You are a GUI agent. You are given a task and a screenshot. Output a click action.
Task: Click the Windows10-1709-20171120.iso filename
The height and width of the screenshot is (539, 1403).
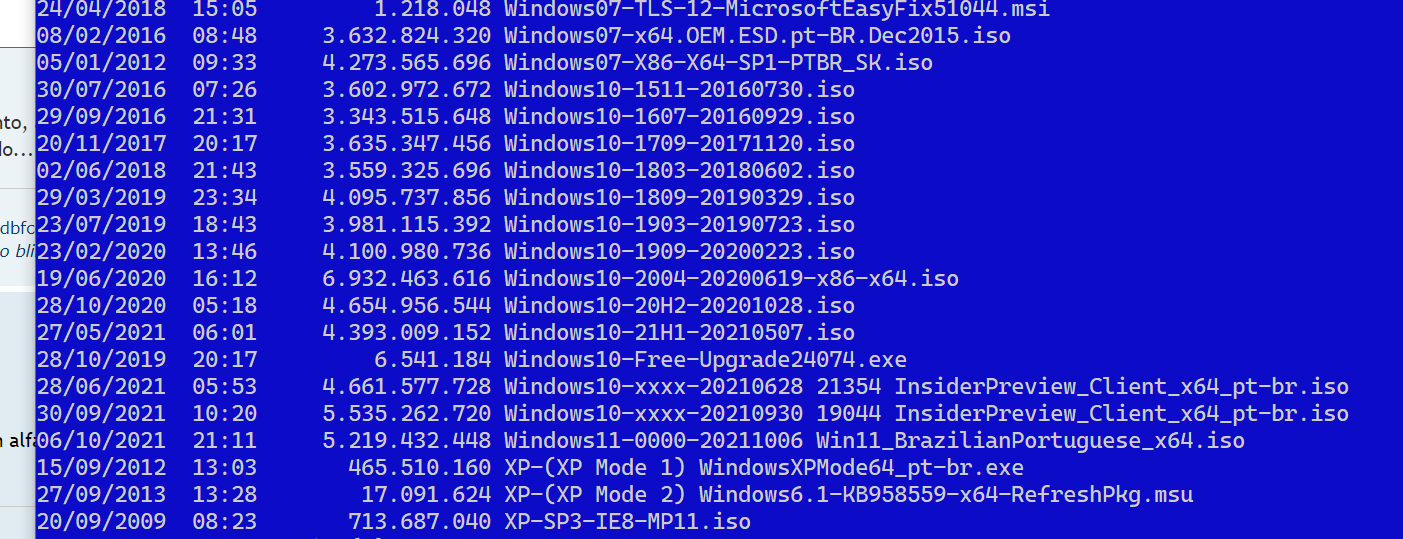coord(679,144)
